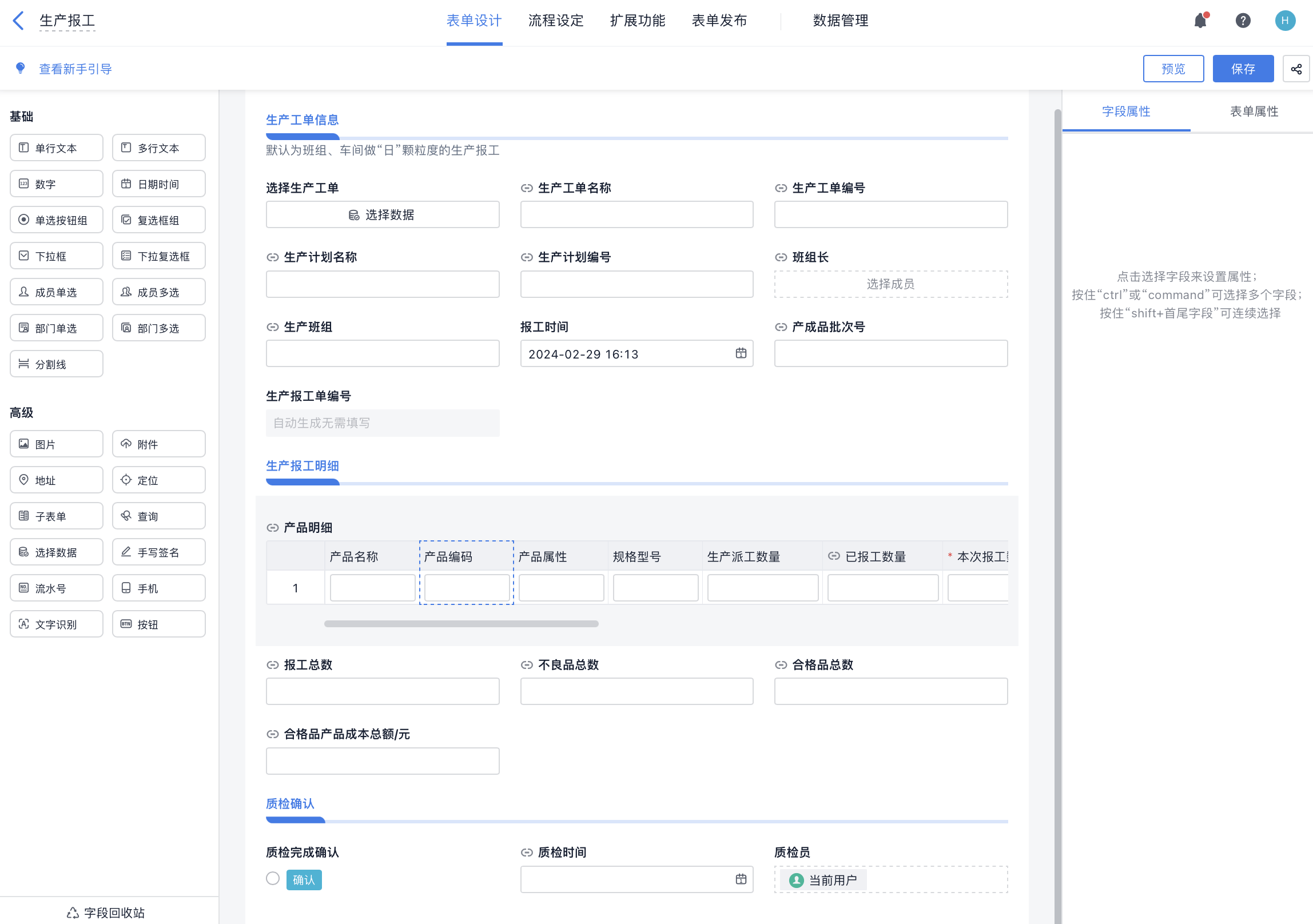Add a 文字识别 field
The image size is (1313, 924).
tap(55, 623)
